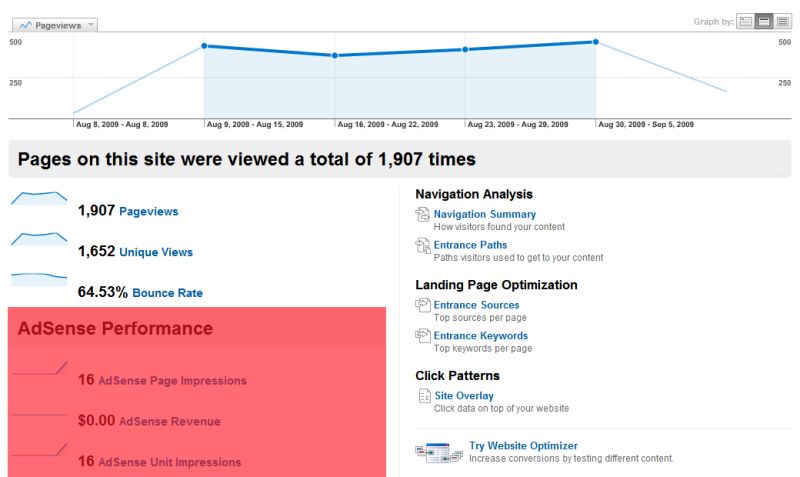The height and width of the screenshot is (477, 800).
Task: Select the Aug 30 graph data point
Action: 595,42
